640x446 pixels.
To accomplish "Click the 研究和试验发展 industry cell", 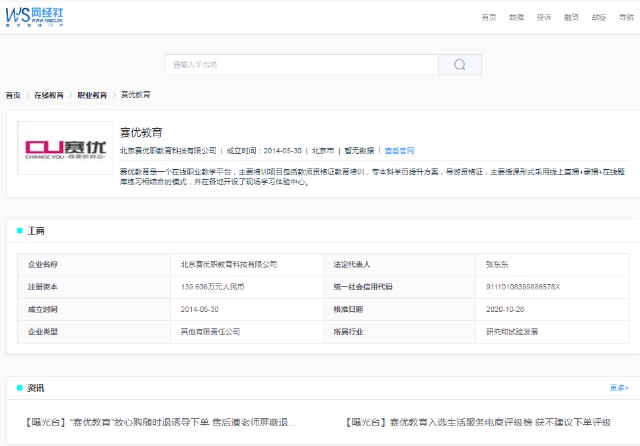I will click(552, 332).
